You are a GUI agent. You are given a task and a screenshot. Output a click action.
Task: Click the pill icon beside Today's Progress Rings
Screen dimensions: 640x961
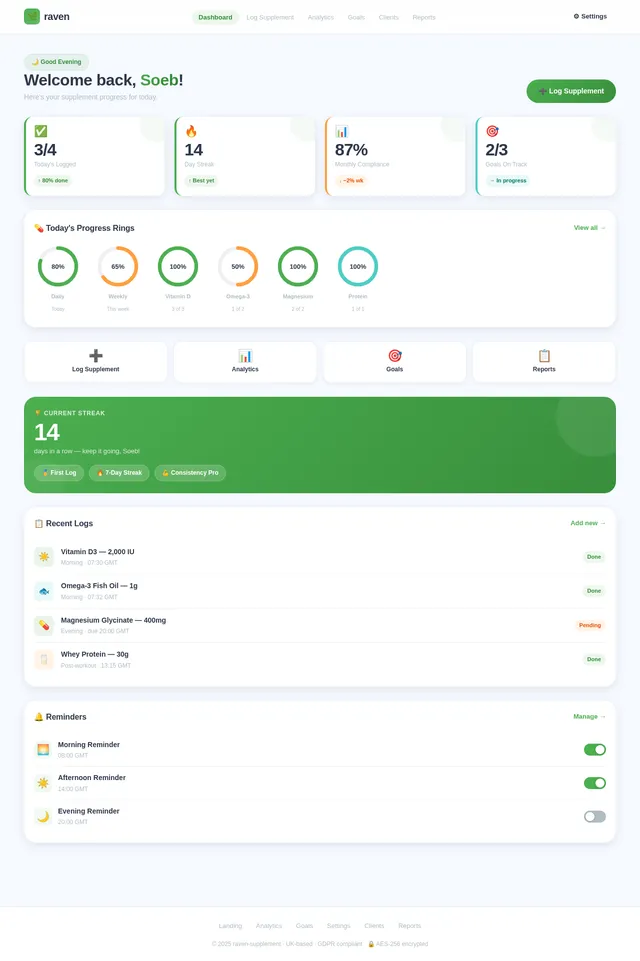pyautogui.click(x=39, y=228)
